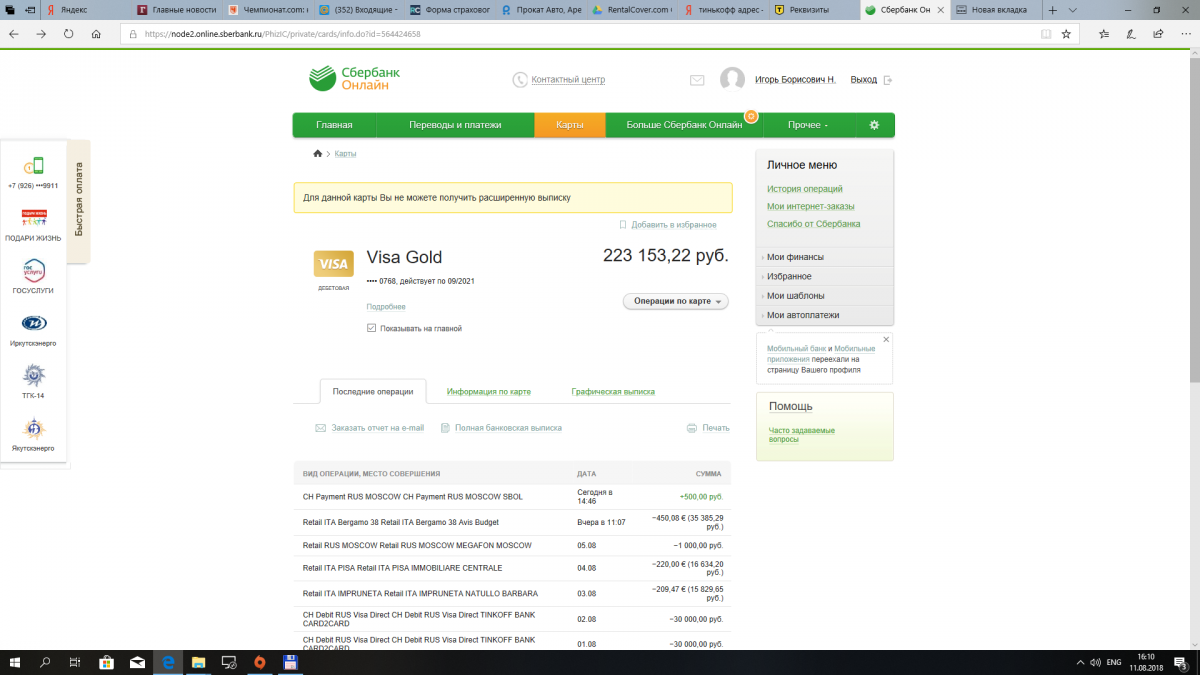Click taskbar search magnifier icon
Viewport: 1200px width, 675px height.
45,661
